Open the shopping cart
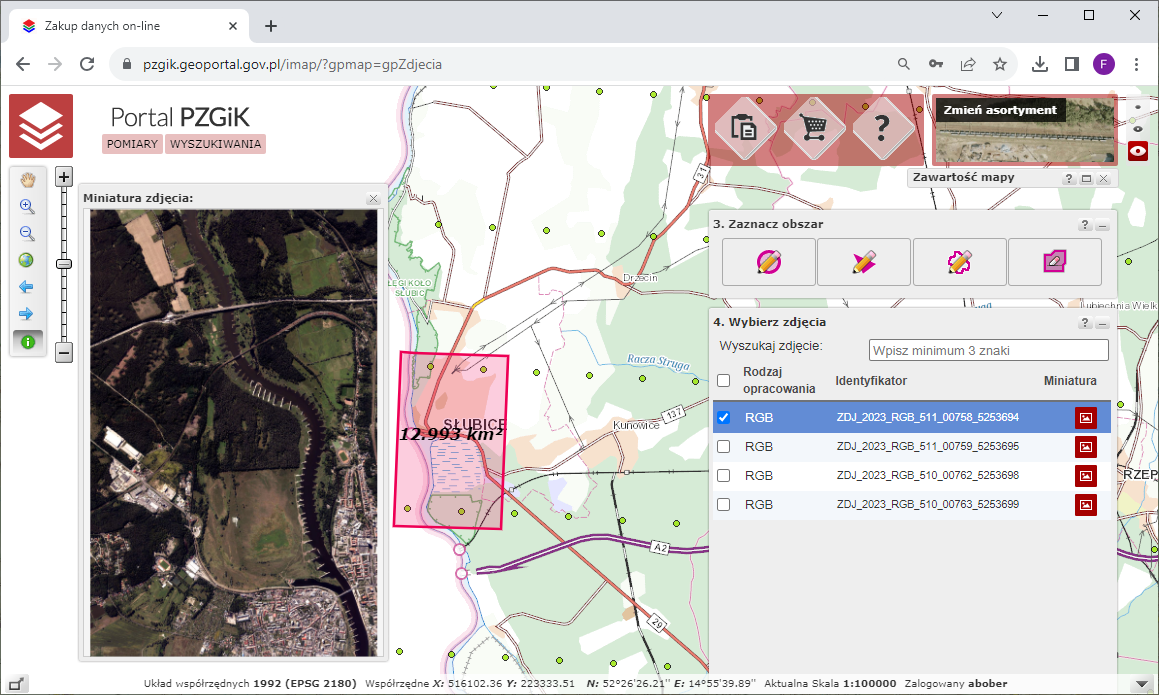Viewport: 1159px width, 695px height. tap(815, 127)
